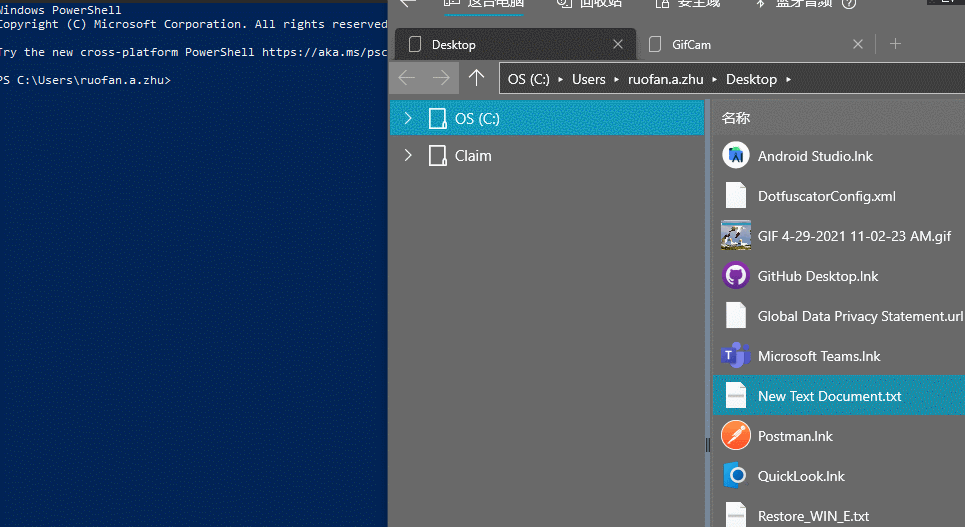
Task: Close the Desktop tab
Action: 618,44
